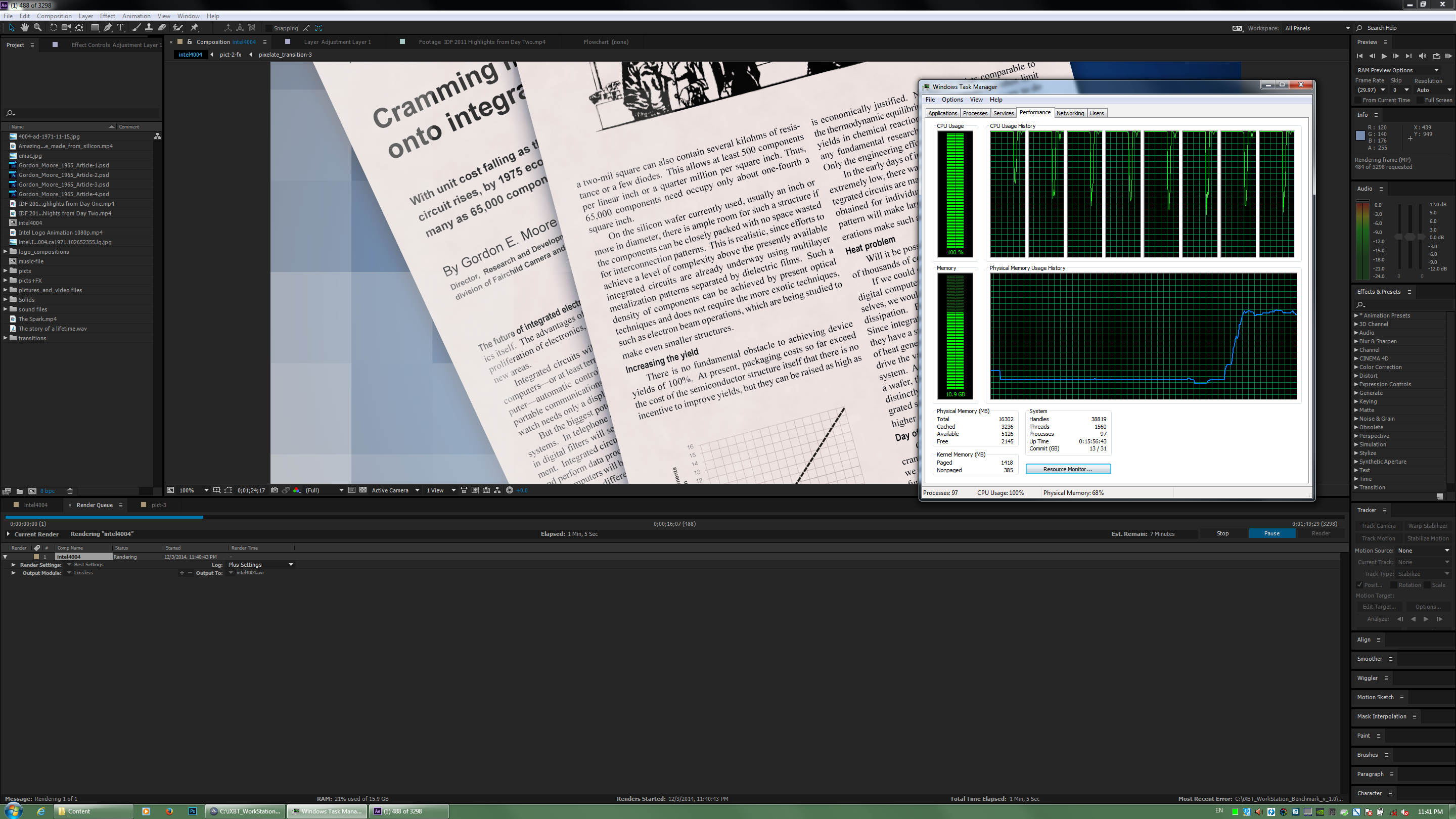Open the Composition menu

(54, 16)
